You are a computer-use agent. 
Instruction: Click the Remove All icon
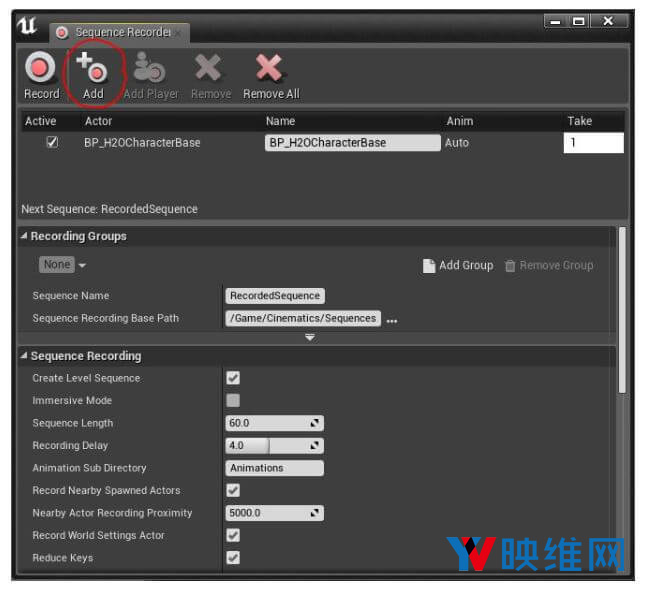coord(270,68)
